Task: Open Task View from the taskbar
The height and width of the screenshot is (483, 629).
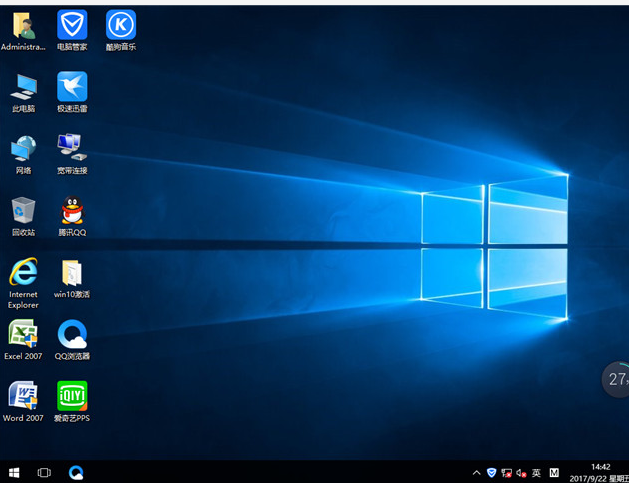Action: pyautogui.click(x=44, y=472)
